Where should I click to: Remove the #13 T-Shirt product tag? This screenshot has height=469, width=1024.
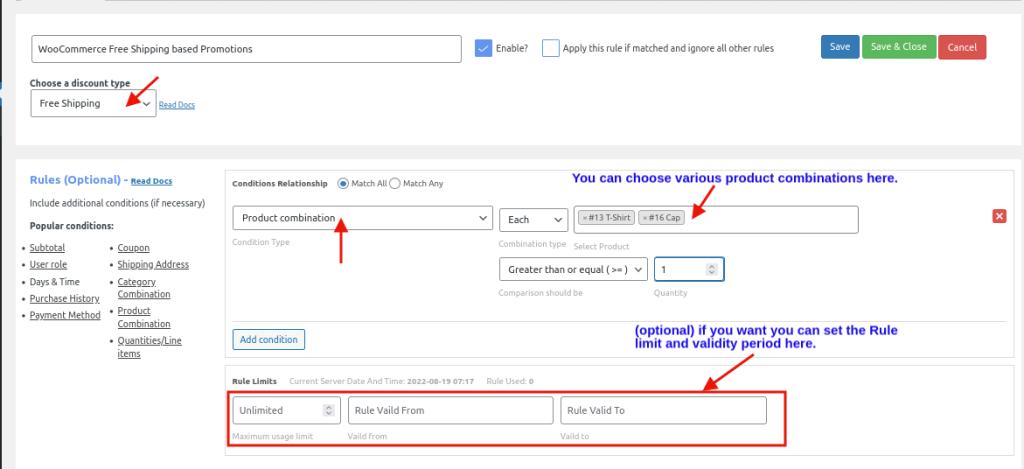[x=585, y=219]
